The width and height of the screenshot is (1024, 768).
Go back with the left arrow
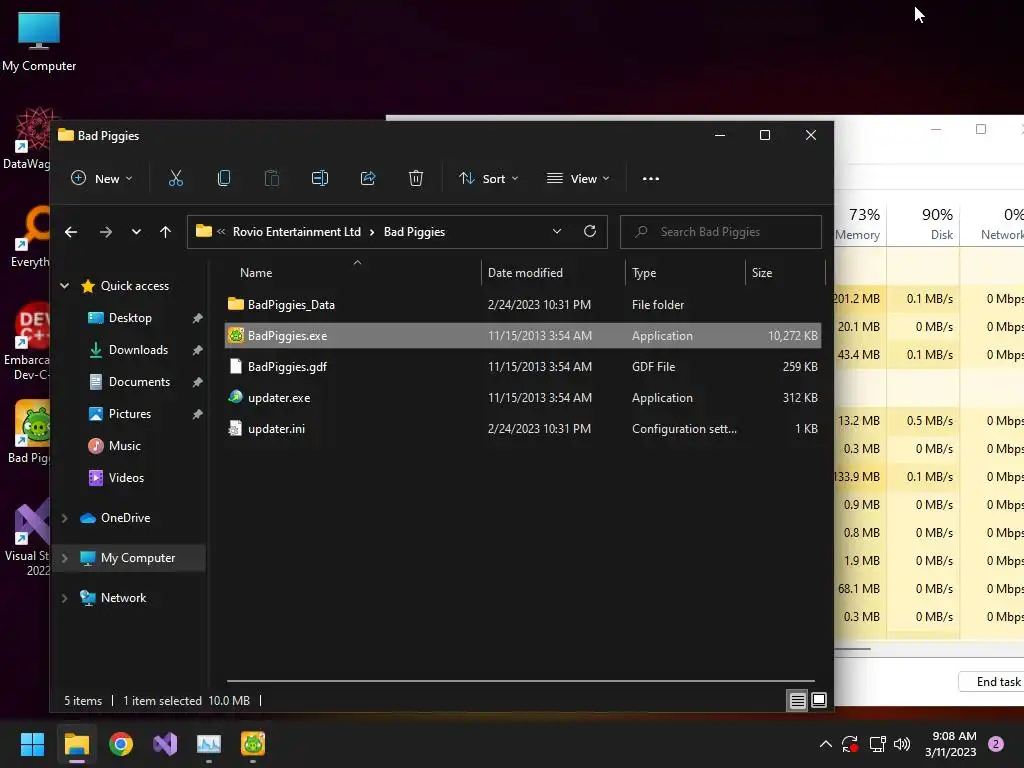coord(71,232)
